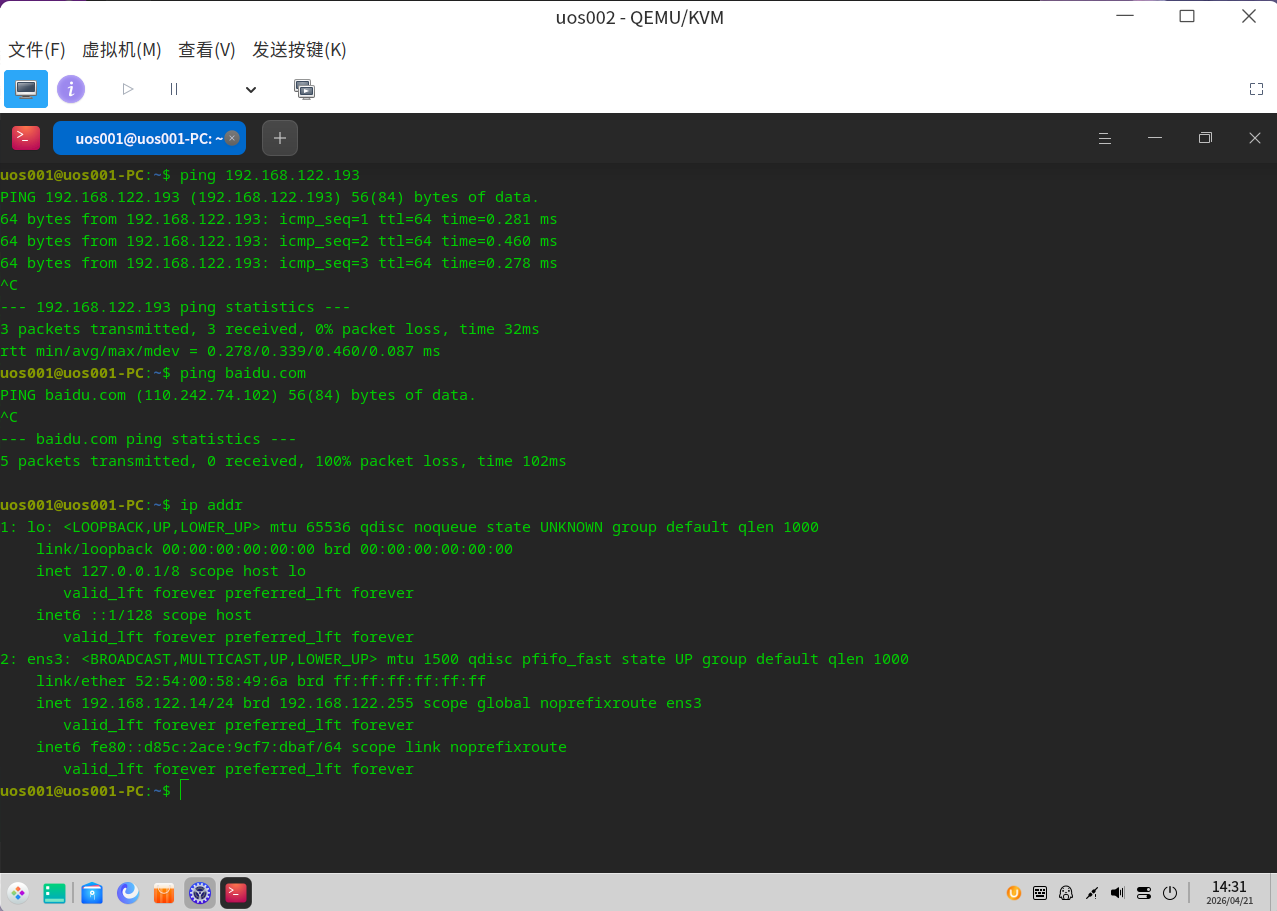The width and height of the screenshot is (1277, 911).
Task: Close the guest terminal window
Action: click(x=1255, y=138)
